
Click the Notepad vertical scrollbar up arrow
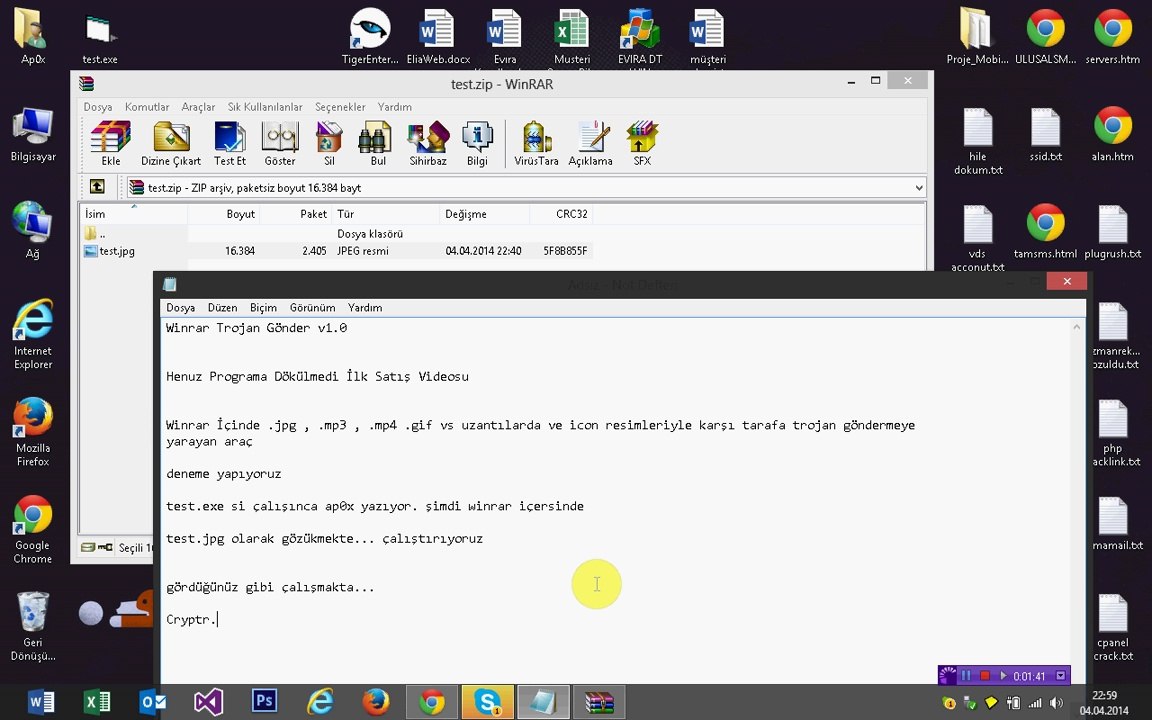[x=1077, y=327]
